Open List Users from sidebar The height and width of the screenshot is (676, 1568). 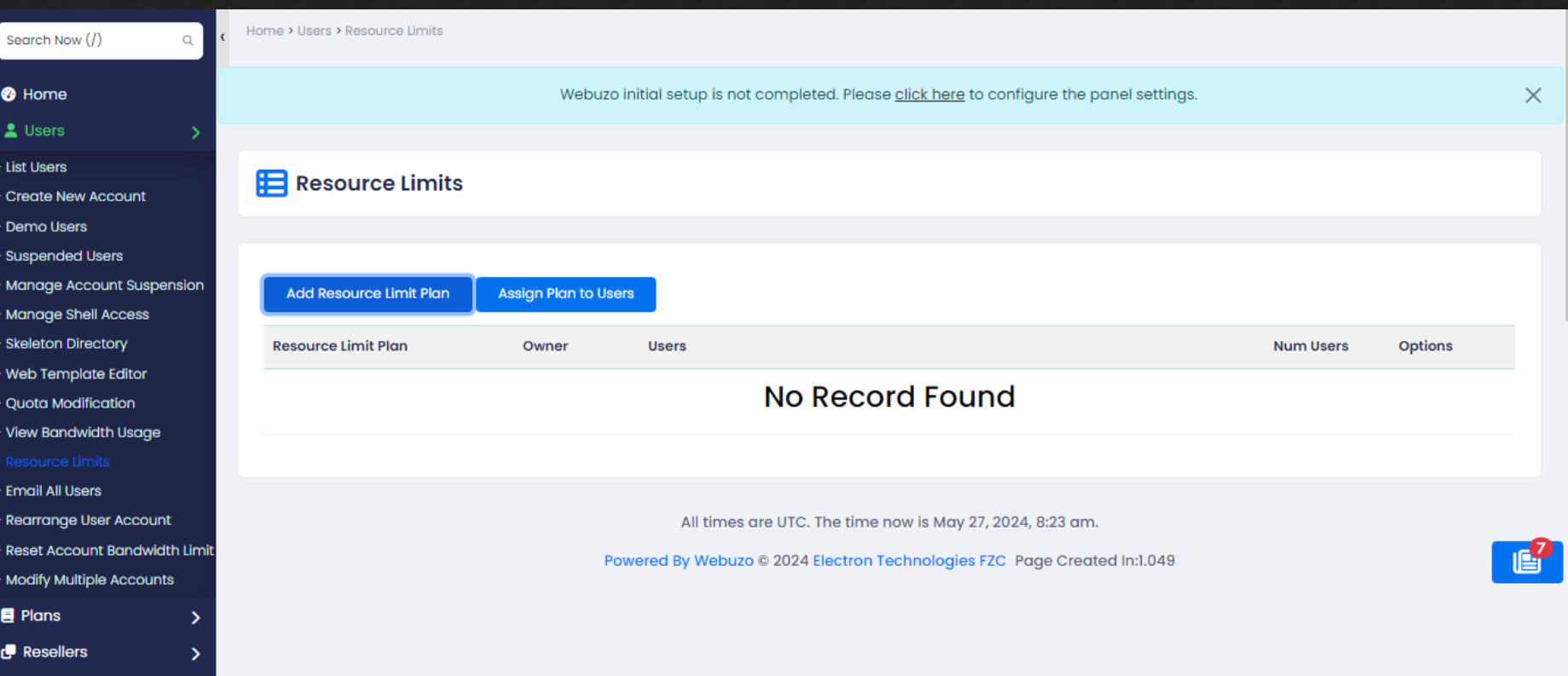click(36, 167)
